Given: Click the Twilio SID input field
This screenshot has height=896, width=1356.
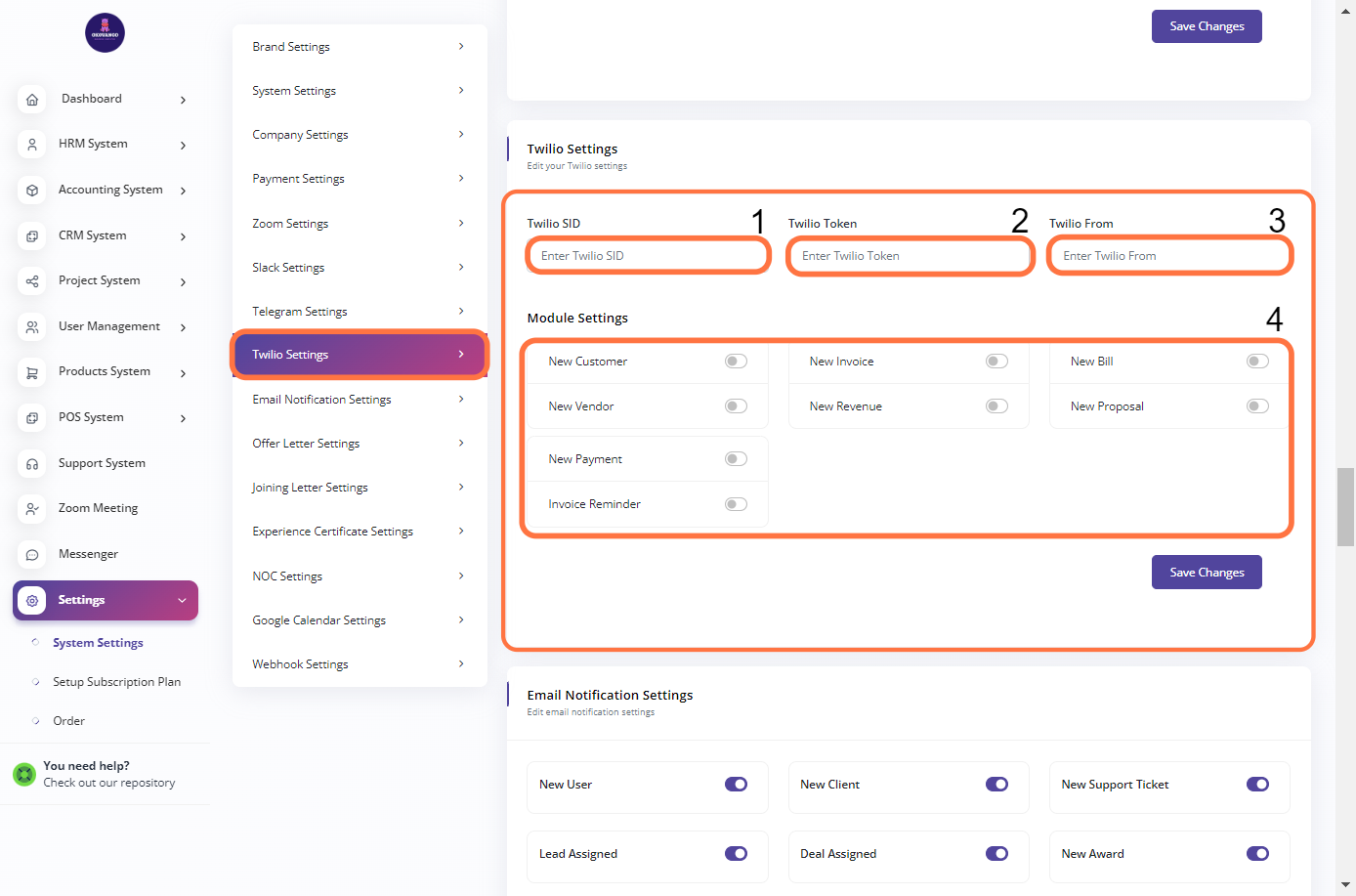Looking at the screenshot, I should tap(649, 256).
